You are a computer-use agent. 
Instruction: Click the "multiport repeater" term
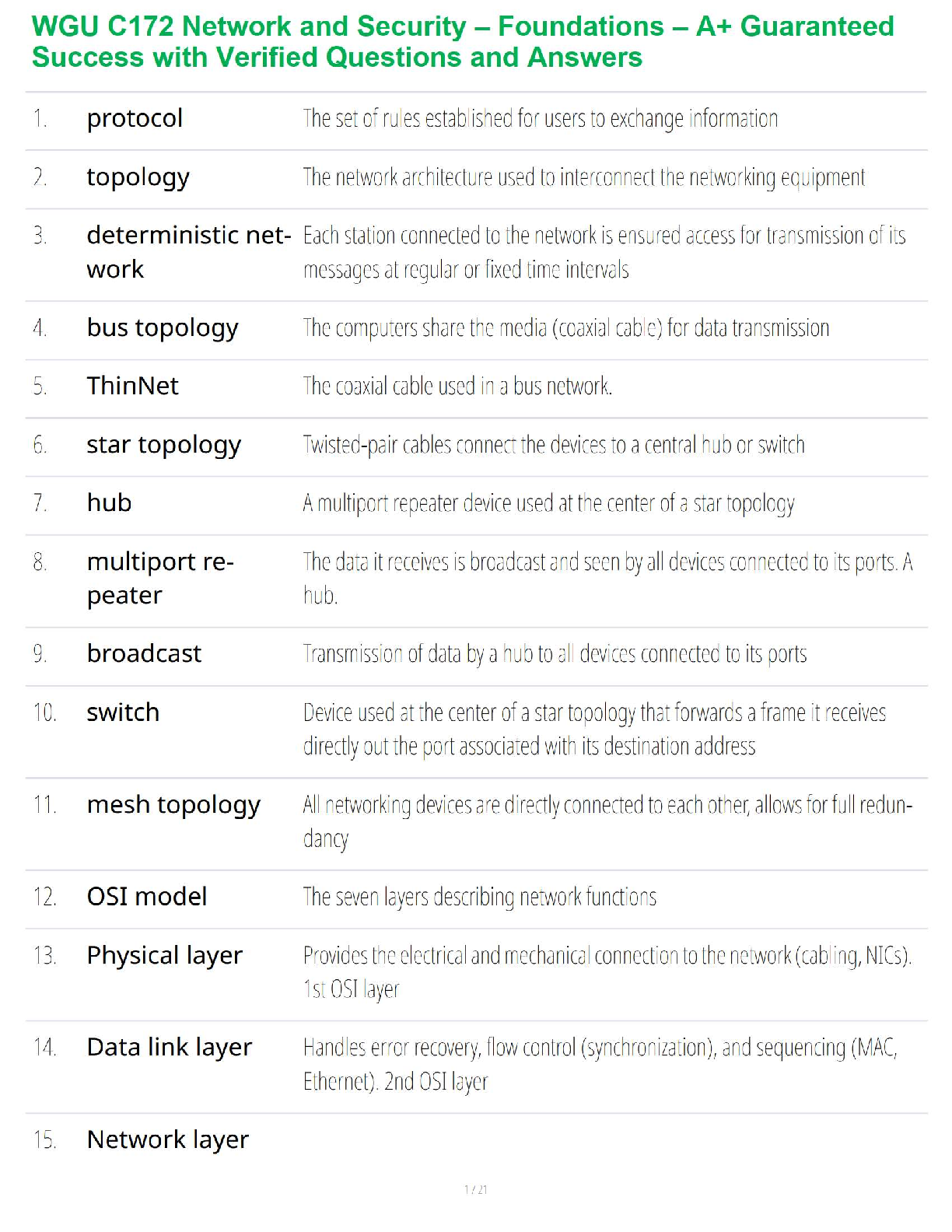coord(159,578)
